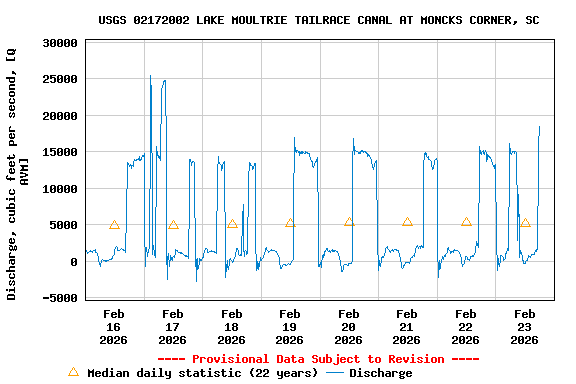The height and width of the screenshot is (384, 576).
Task: Click the "15000" y-axis label
Action: (60, 152)
